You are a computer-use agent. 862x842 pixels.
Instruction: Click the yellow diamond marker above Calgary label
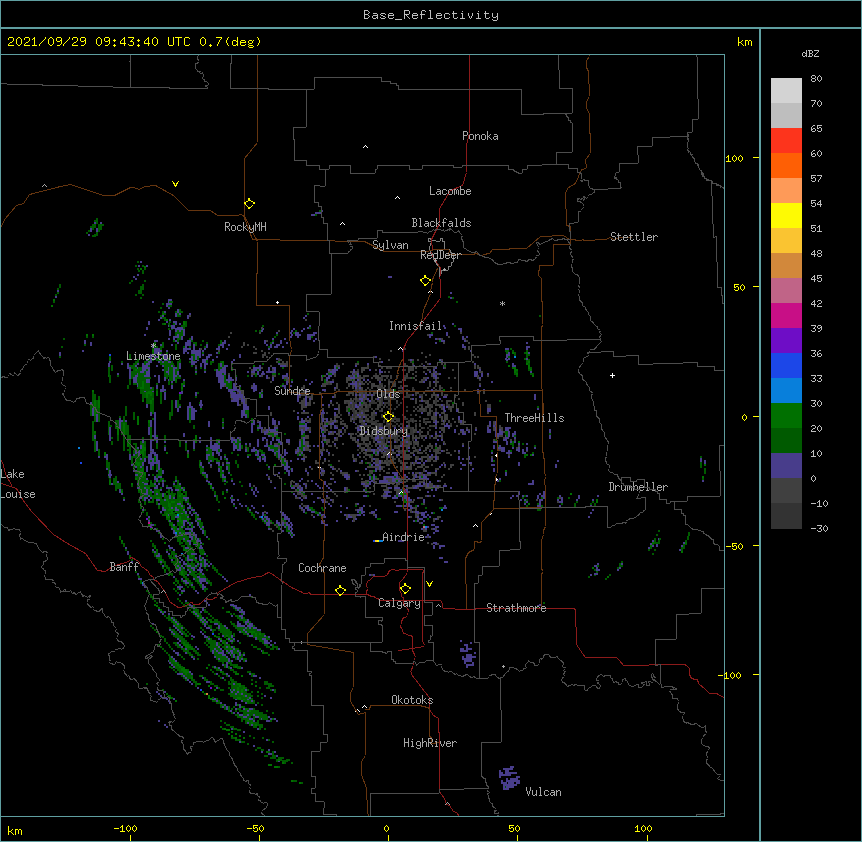point(405,589)
